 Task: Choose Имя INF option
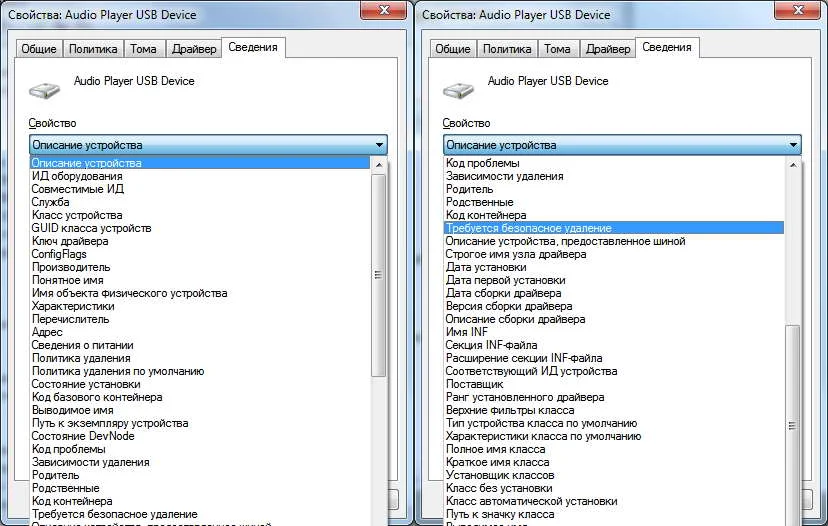coord(614,332)
